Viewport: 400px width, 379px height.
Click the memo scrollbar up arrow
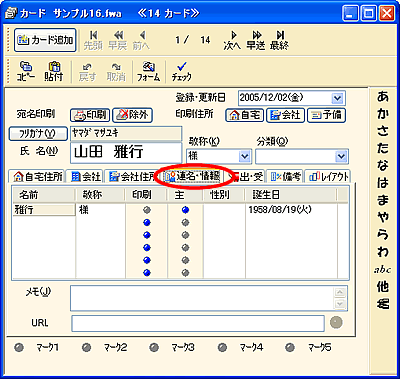[340, 292]
